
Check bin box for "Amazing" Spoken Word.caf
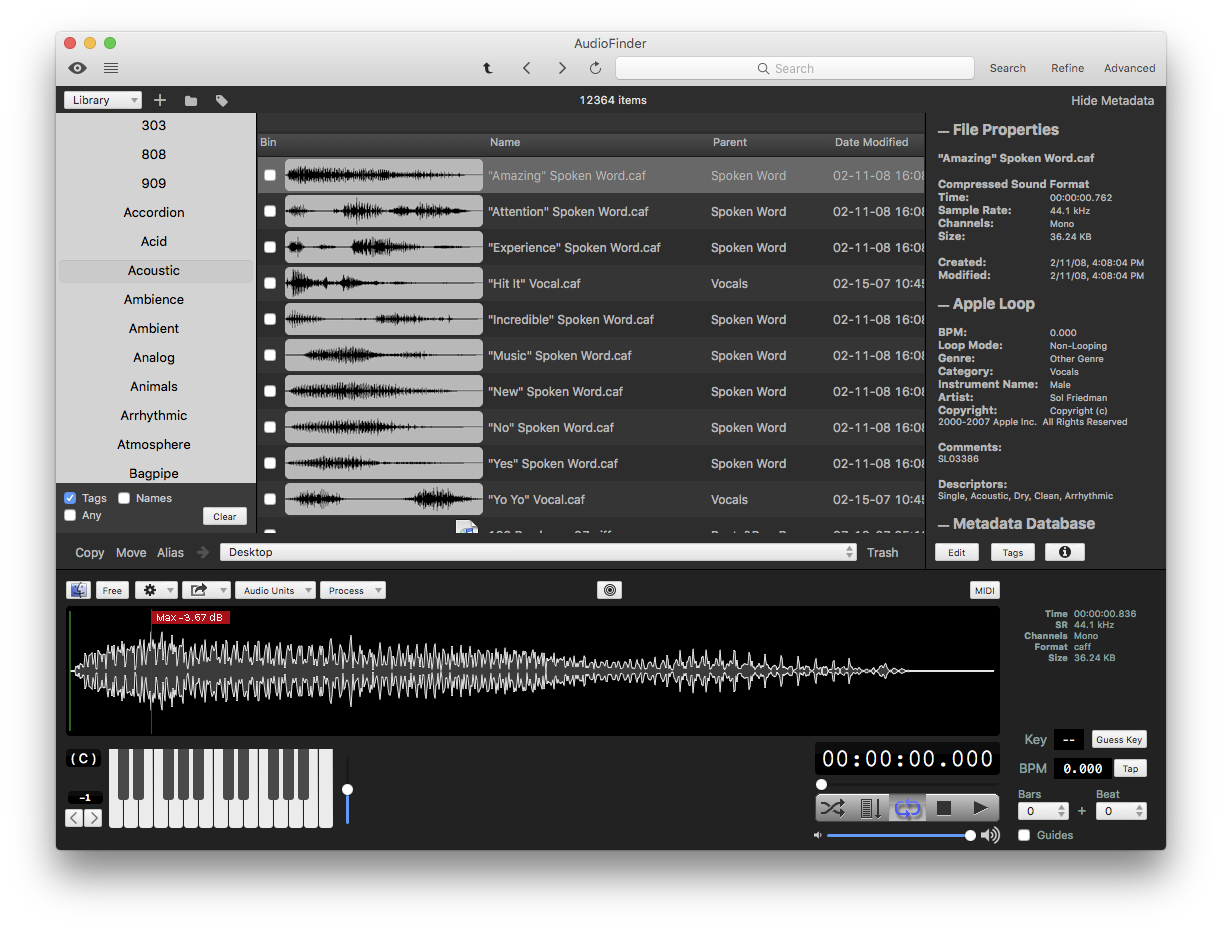coord(270,175)
